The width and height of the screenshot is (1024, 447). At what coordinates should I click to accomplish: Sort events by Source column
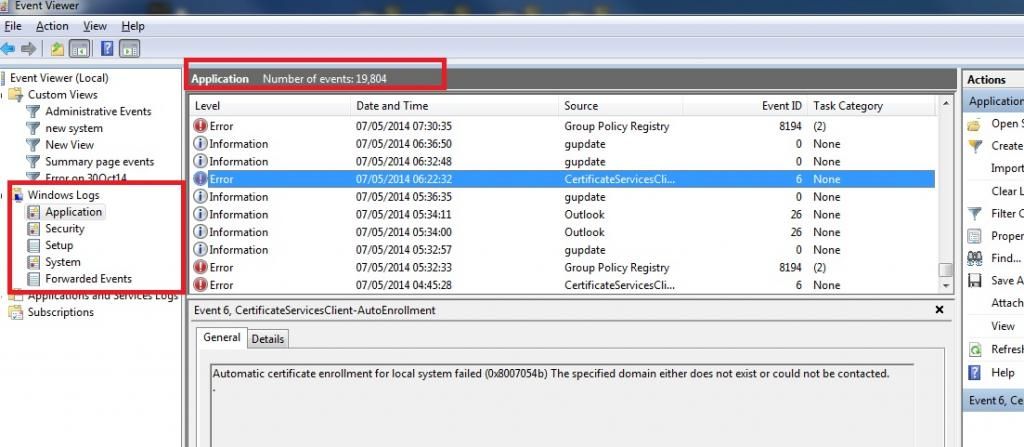[x=620, y=106]
